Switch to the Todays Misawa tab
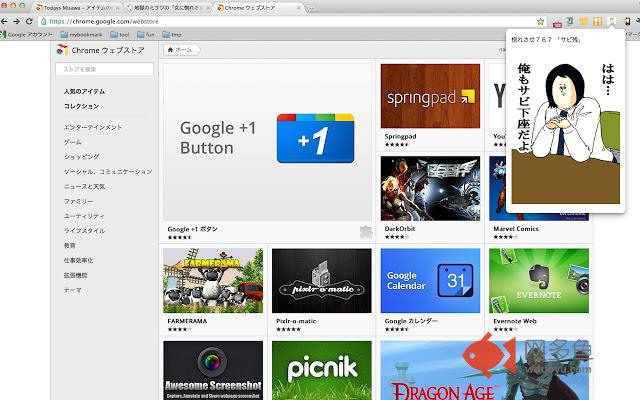Viewport: 640px width, 400px height. 78,8
